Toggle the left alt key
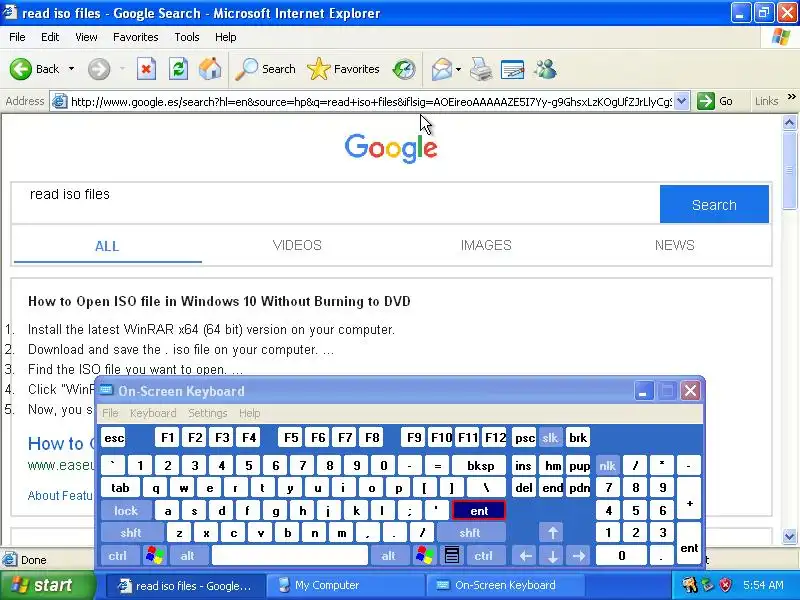This screenshot has height=600, width=800. pyautogui.click(x=187, y=556)
